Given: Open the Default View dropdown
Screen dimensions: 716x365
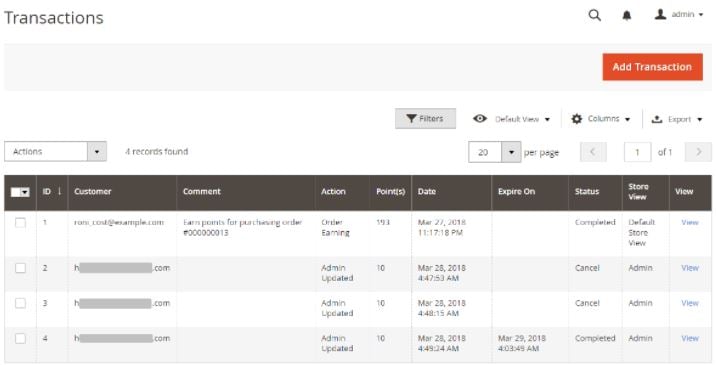Looking at the screenshot, I should [522, 119].
